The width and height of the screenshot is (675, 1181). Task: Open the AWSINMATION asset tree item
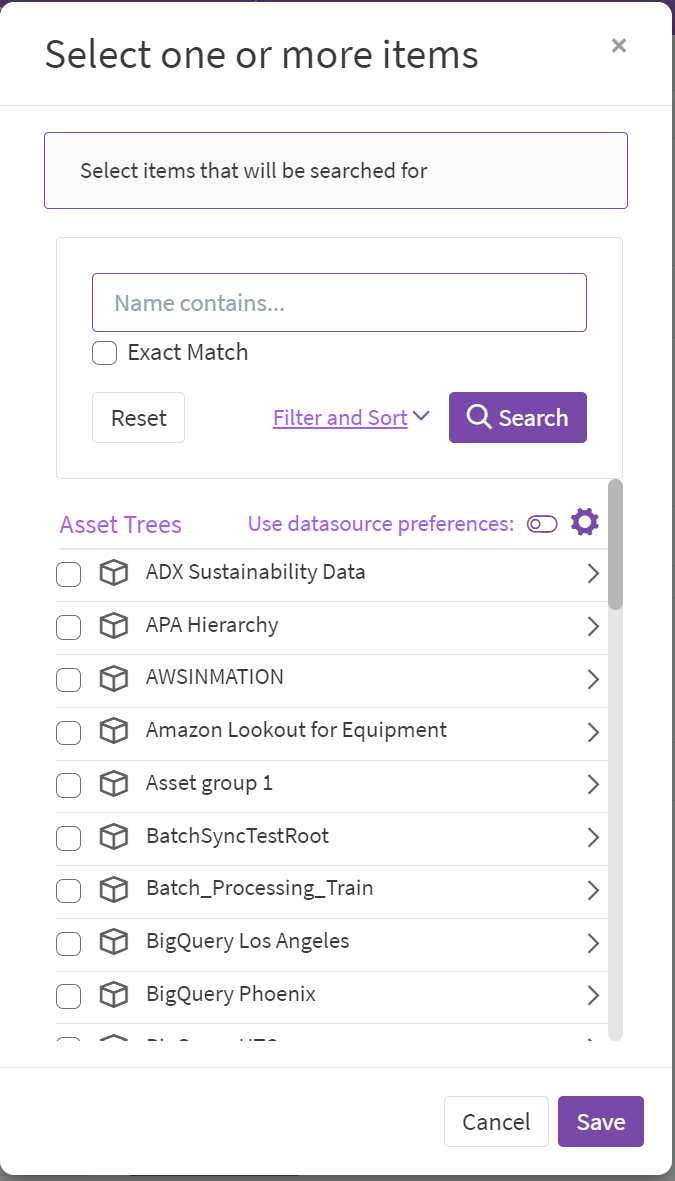(x=215, y=677)
